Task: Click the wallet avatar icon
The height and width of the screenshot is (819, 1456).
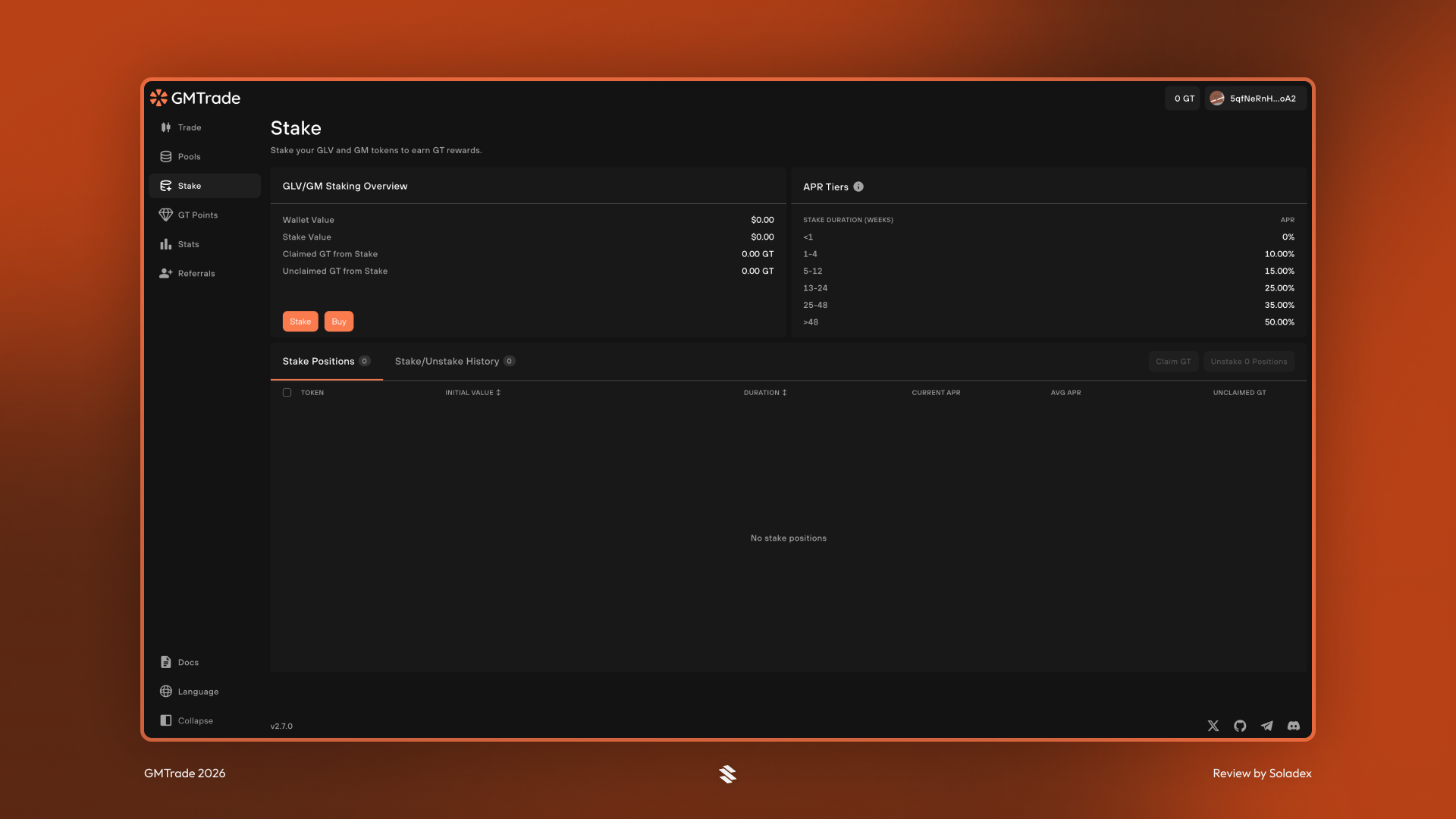Action: point(1217,99)
